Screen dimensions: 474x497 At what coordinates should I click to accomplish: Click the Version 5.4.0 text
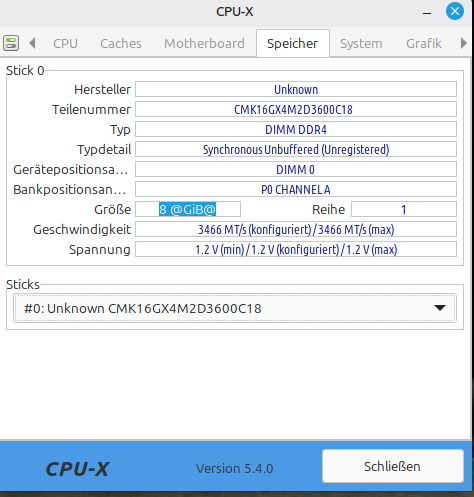click(234, 468)
